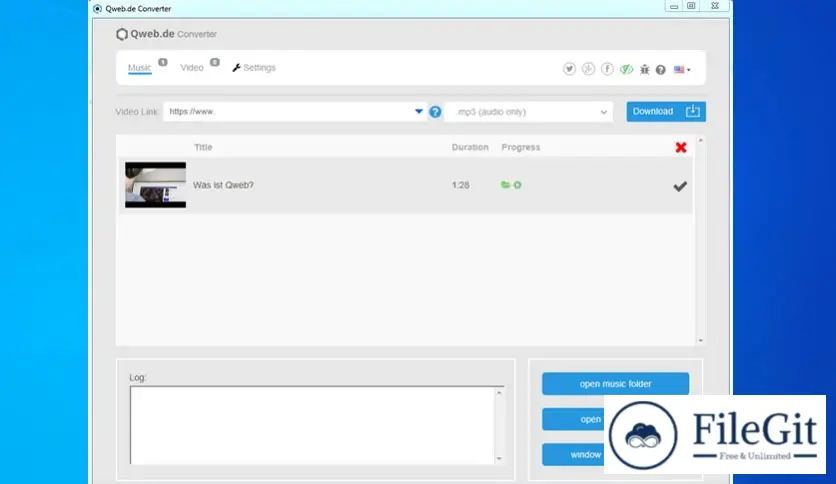Click the open music folder button
The height and width of the screenshot is (484, 836).
point(615,384)
